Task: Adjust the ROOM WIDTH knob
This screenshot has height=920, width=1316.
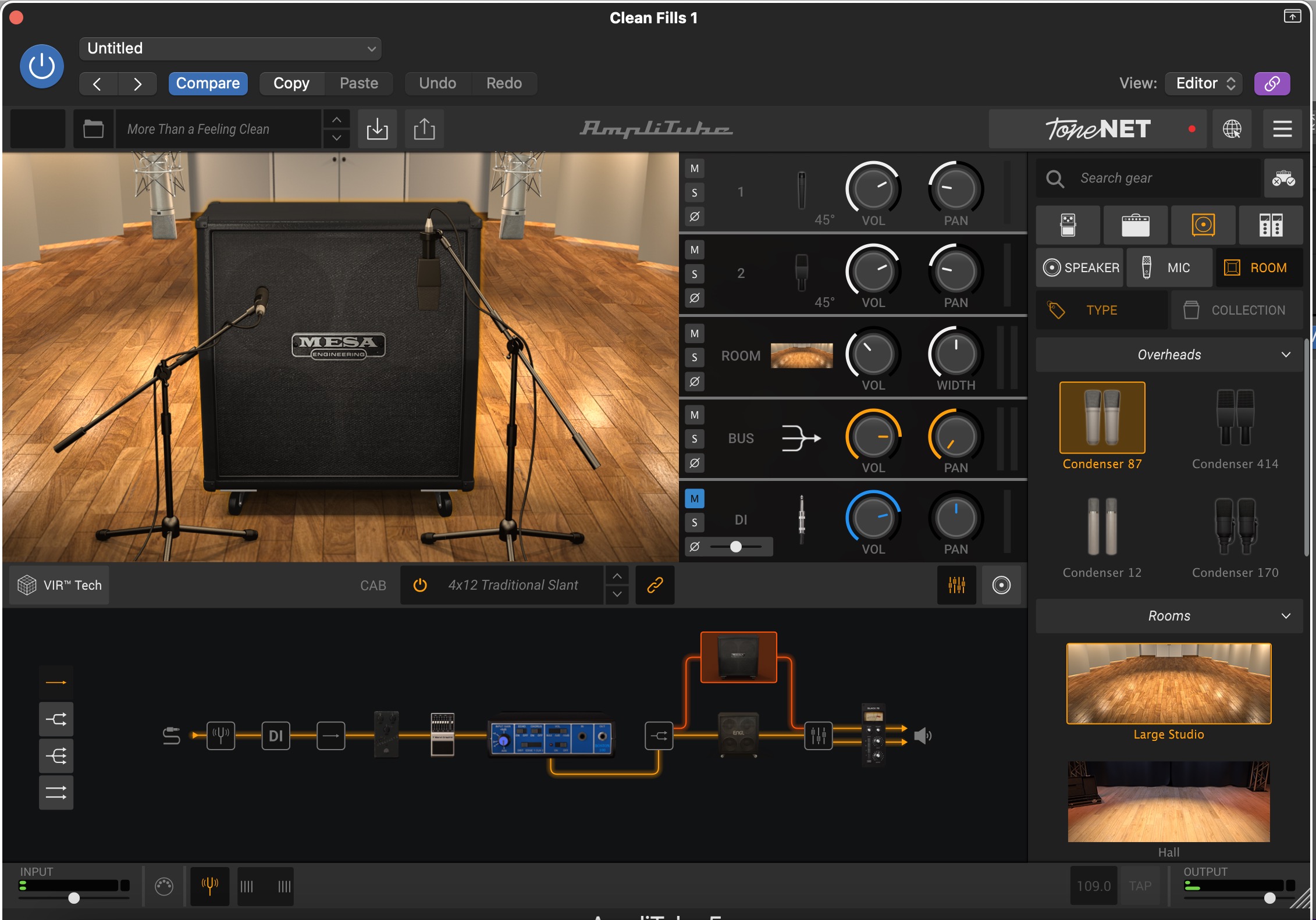Action: (956, 354)
